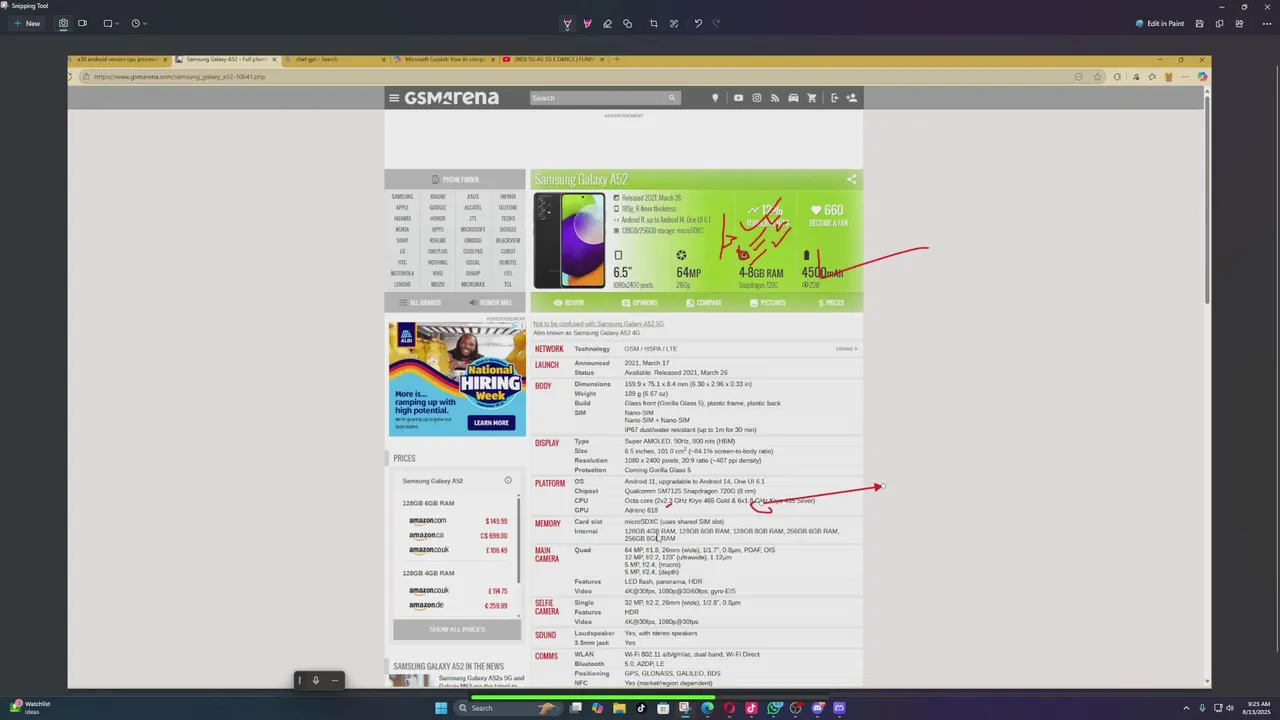Open Opera browser from the taskbar
The image size is (1280, 720).
tap(729, 708)
